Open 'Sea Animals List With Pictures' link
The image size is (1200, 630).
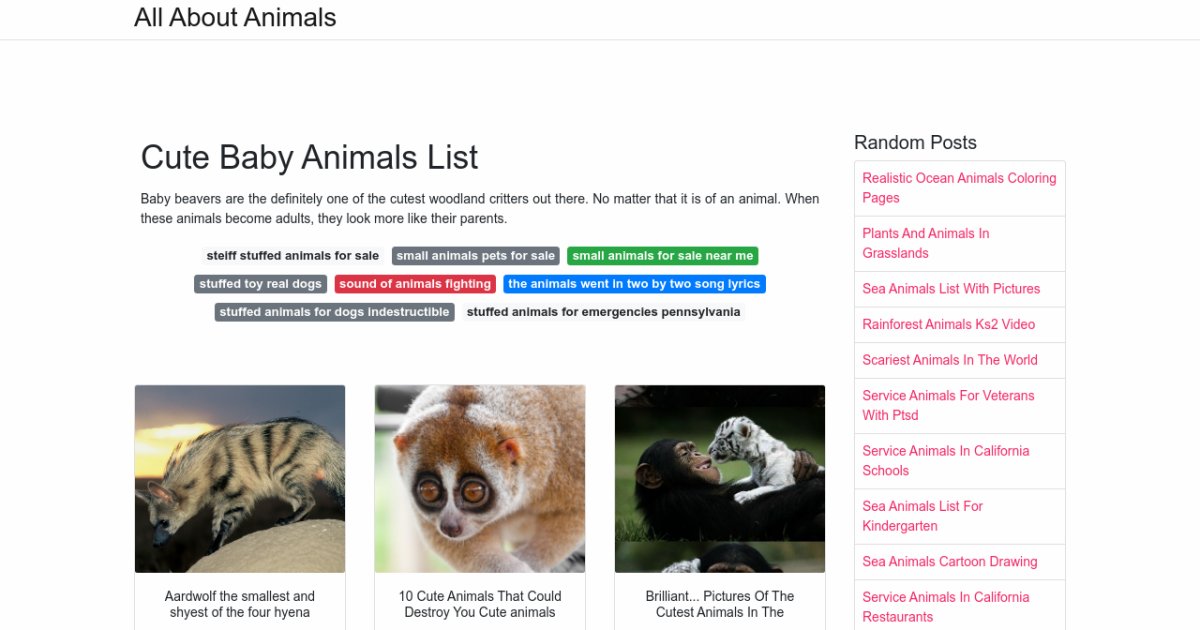coord(951,289)
